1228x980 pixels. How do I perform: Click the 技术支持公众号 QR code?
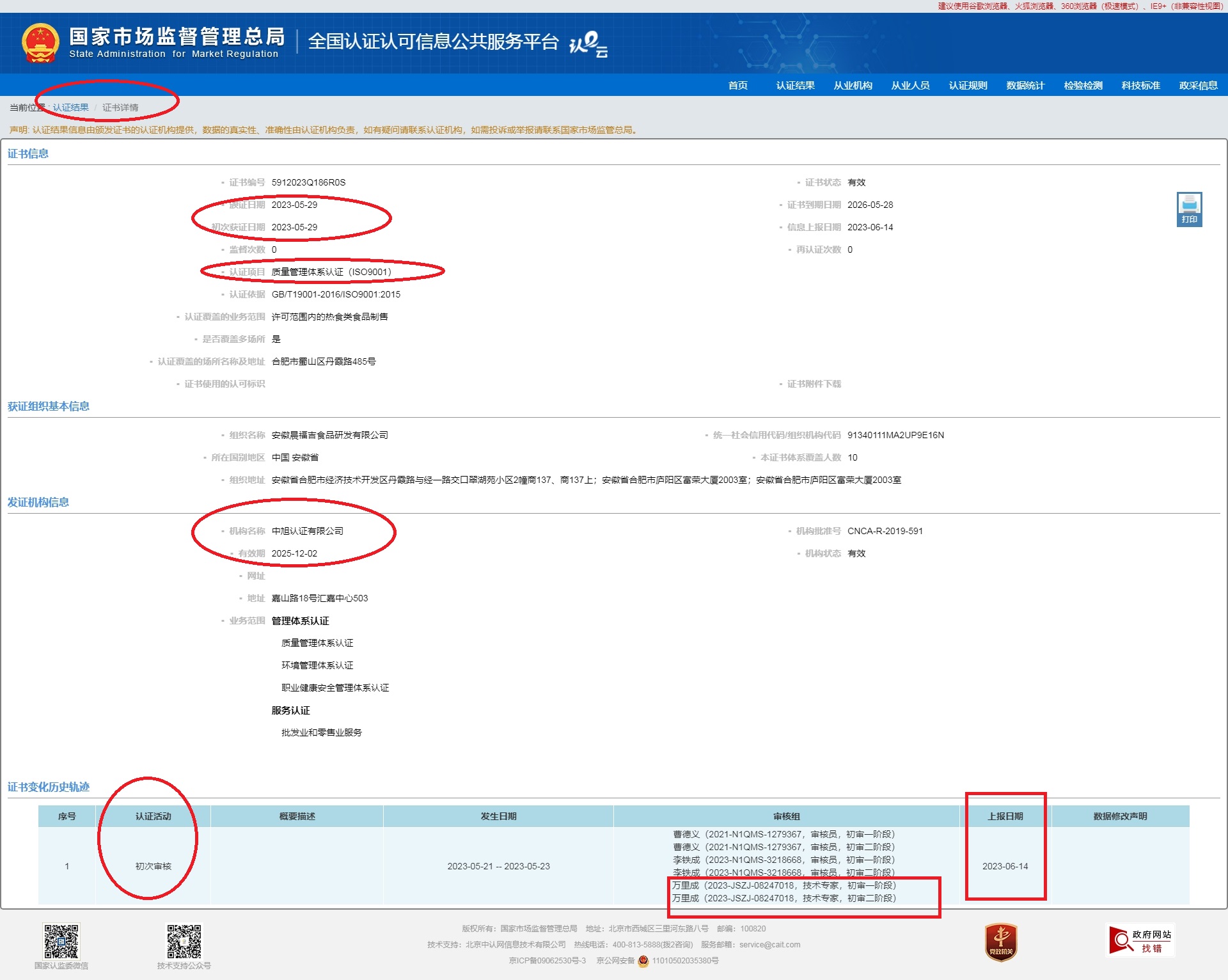tap(184, 941)
